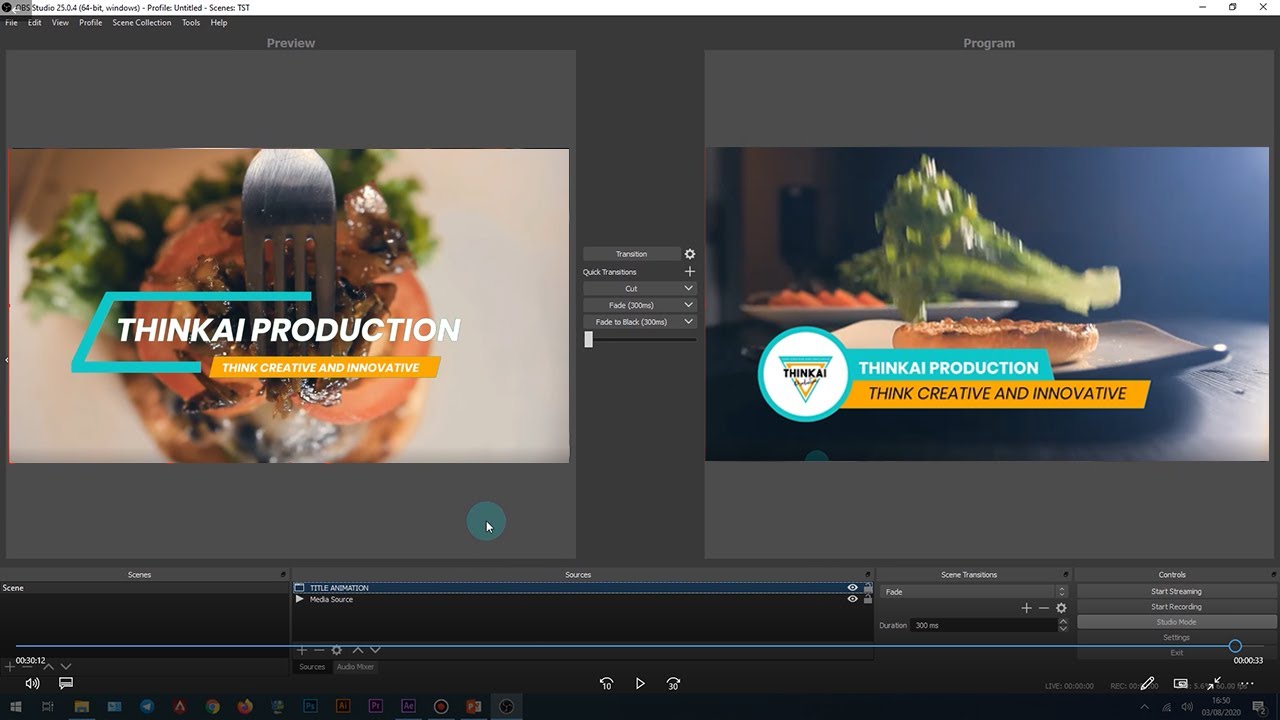Add a new source in Sources panel
The height and width of the screenshot is (720, 1280).
[x=302, y=650]
